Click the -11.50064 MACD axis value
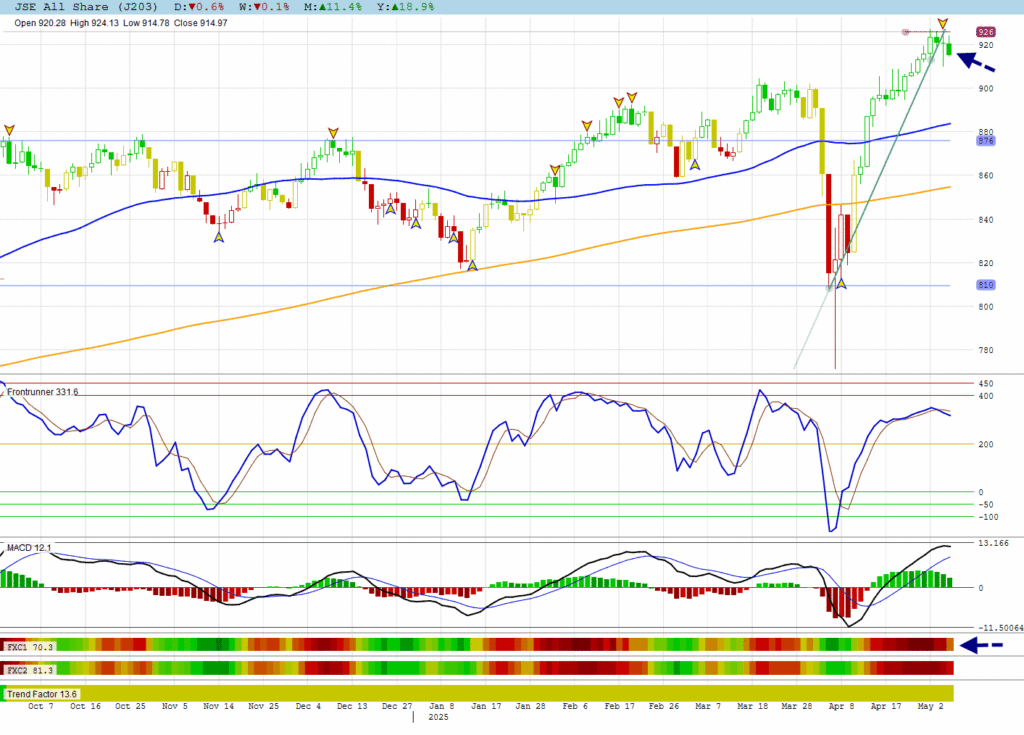The width and height of the screenshot is (1024, 735). coord(1000,628)
